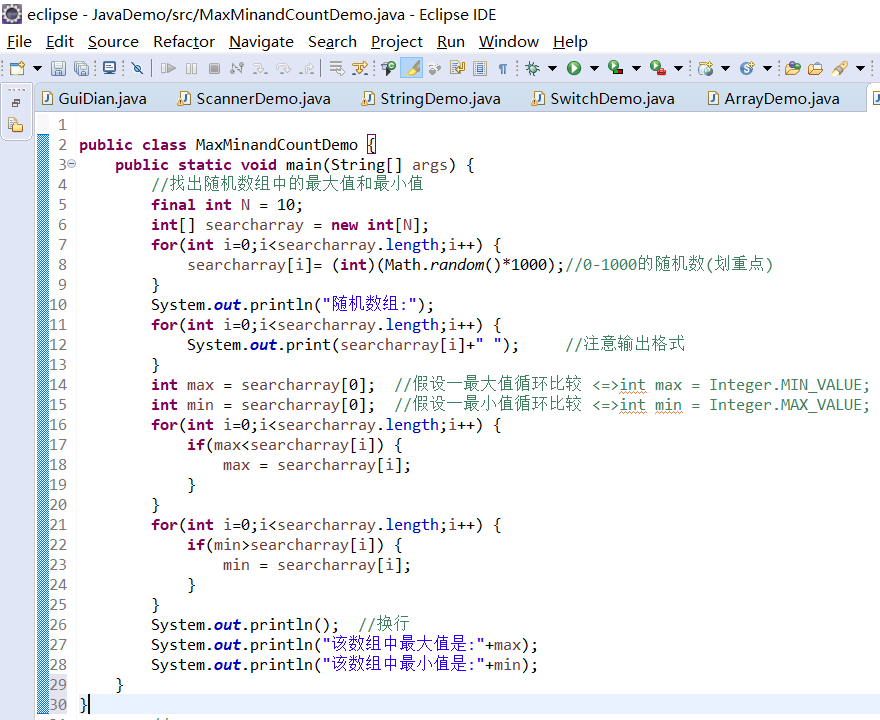Click the Restore view icon in left sidebar
This screenshot has height=720, width=880.
[x=16, y=103]
